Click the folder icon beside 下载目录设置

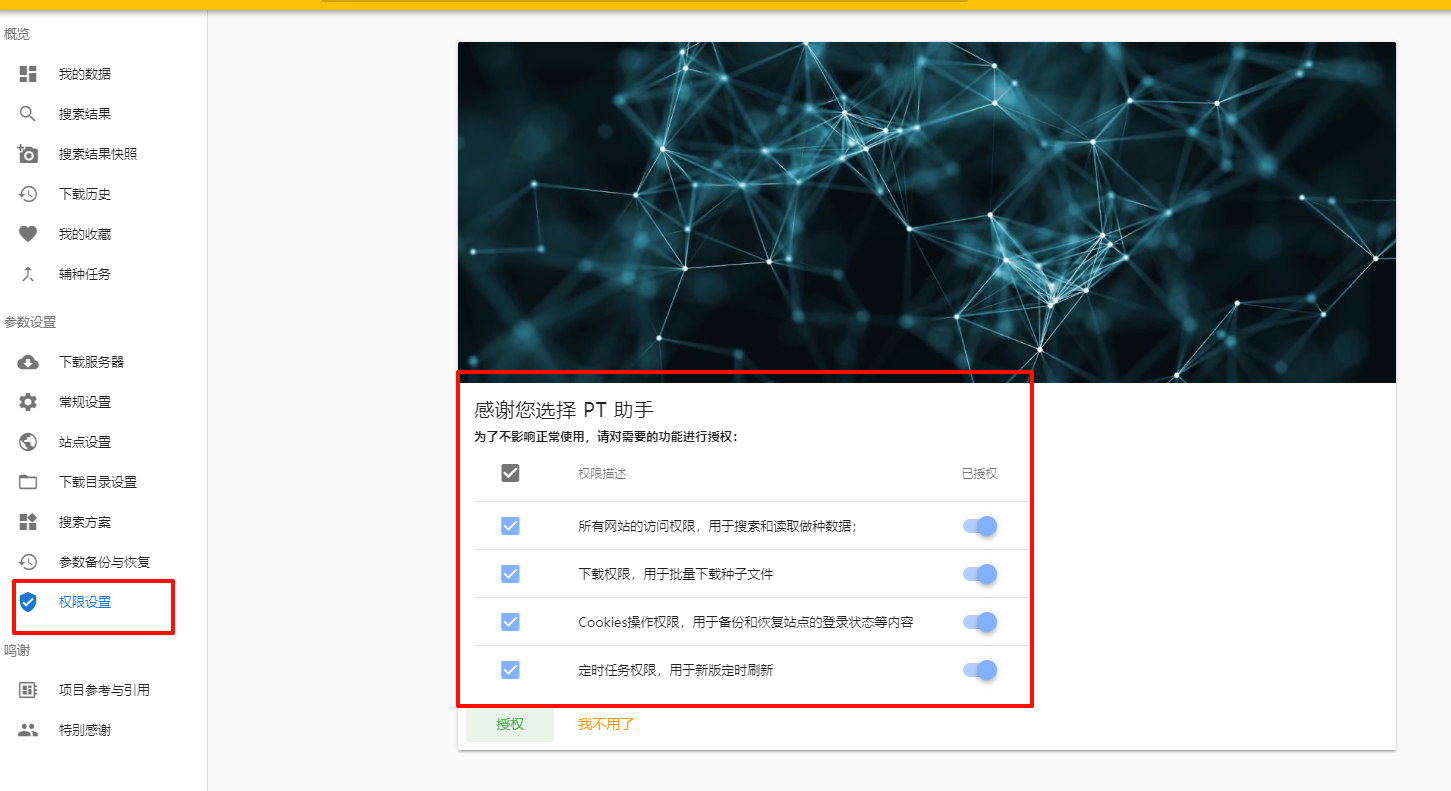coord(28,482)
